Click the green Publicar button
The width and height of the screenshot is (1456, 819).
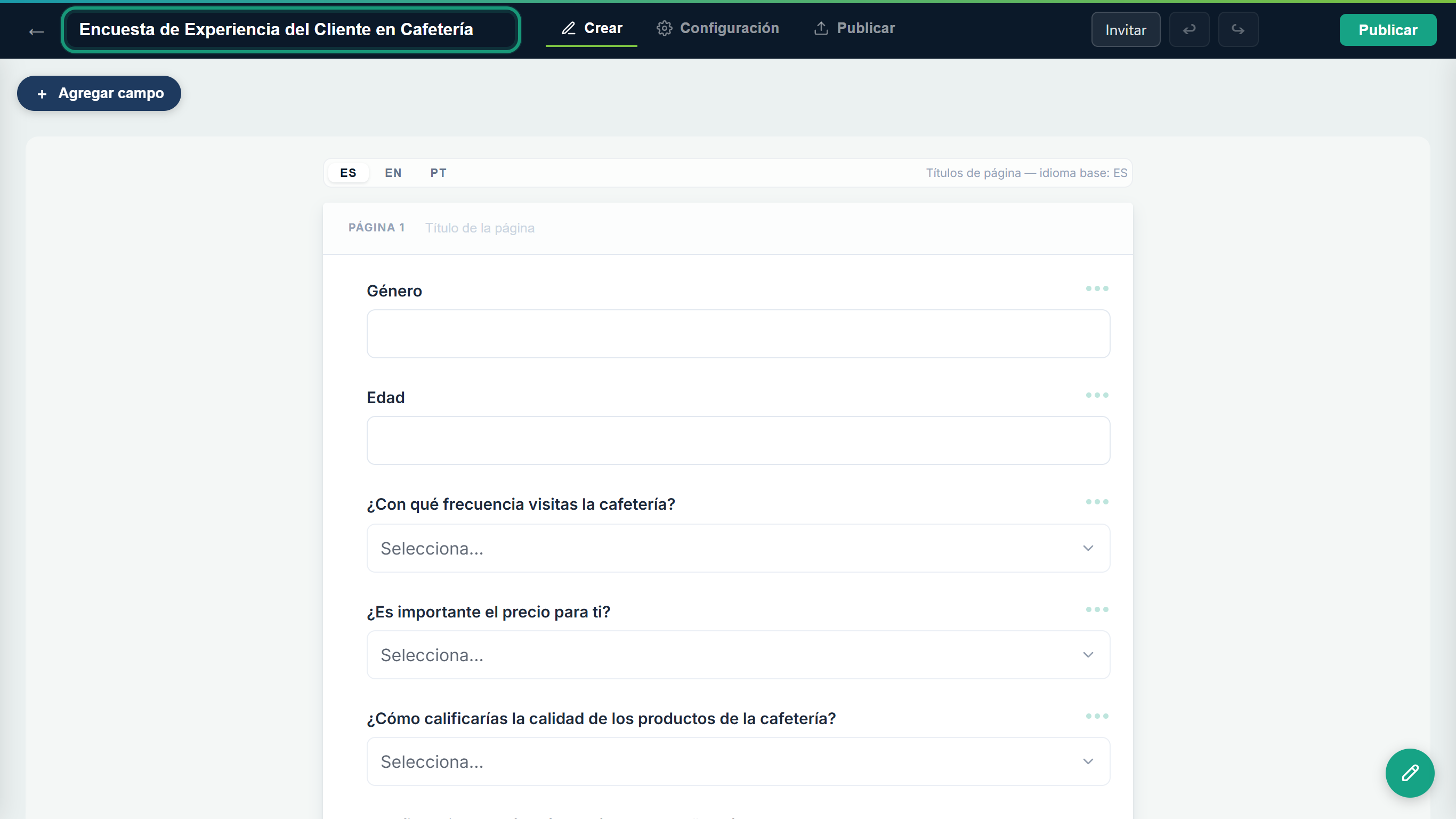tap(1388, 30)
